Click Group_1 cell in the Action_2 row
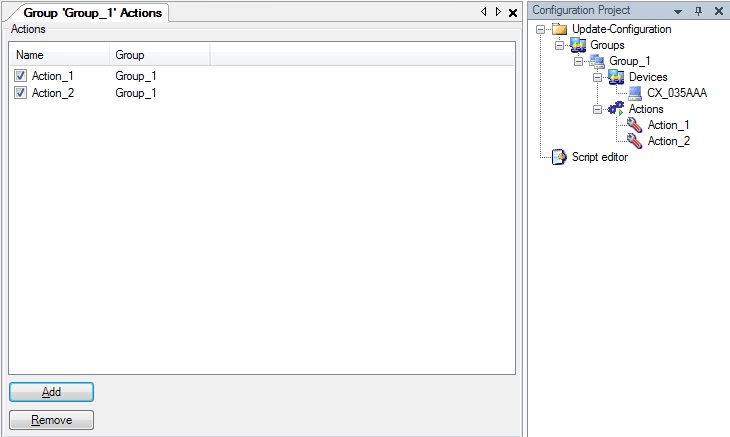This screenshot has height=437, width=730. click(x=135, y=93)
